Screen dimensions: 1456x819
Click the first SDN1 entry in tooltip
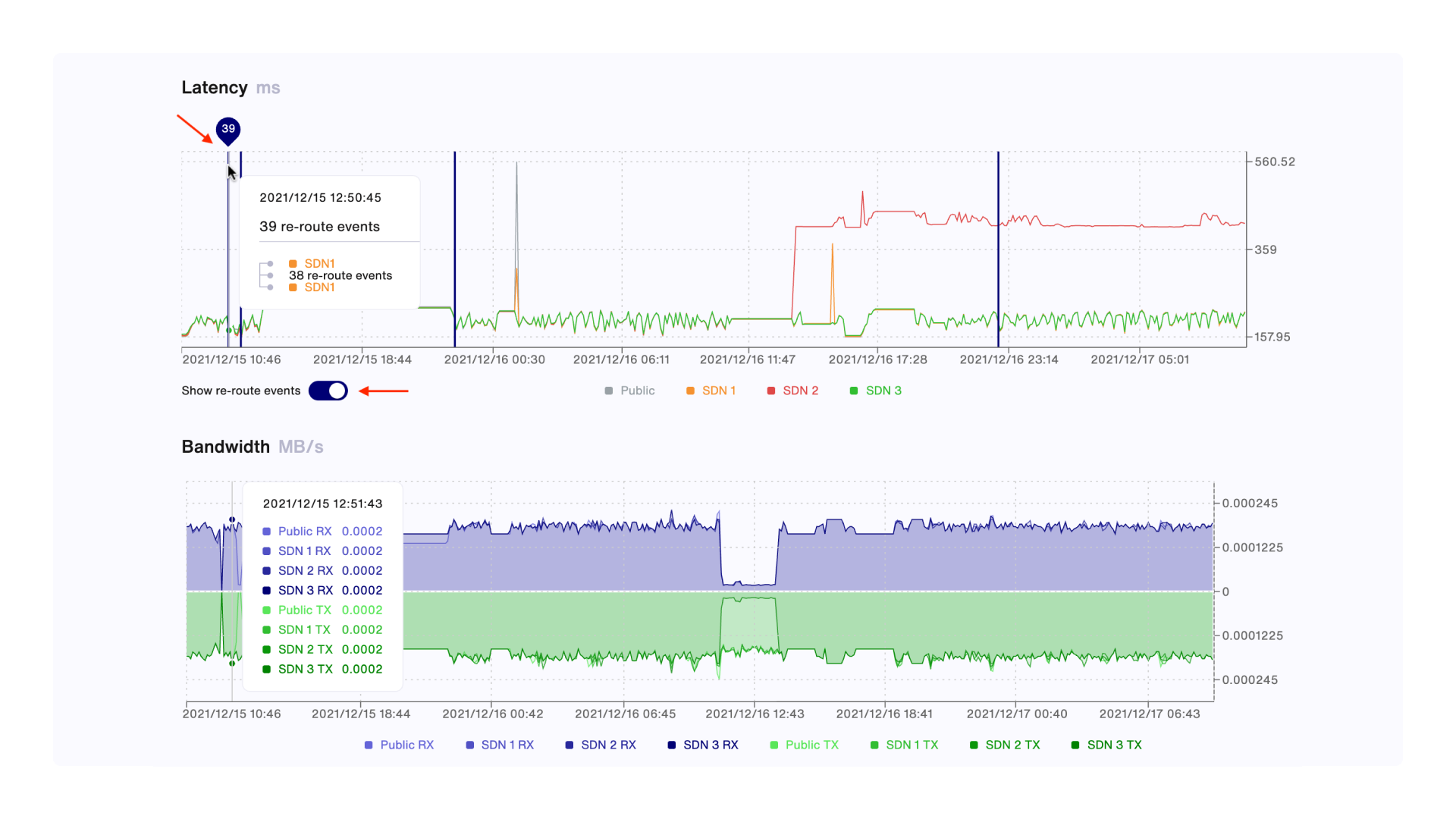coord(319,263)
